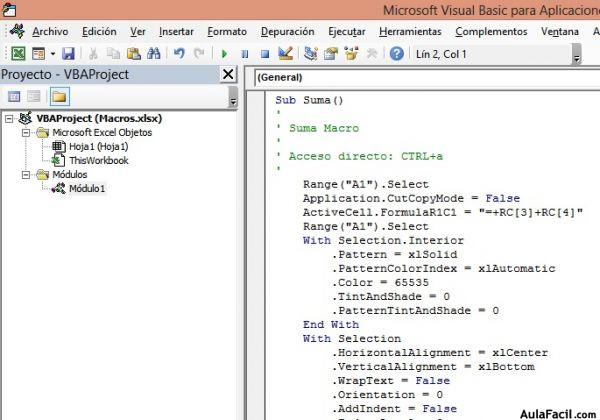600x420 pixels.
Task: Collapse the Módulos folder
Action: pyautogui.click(x=26, y=175)
